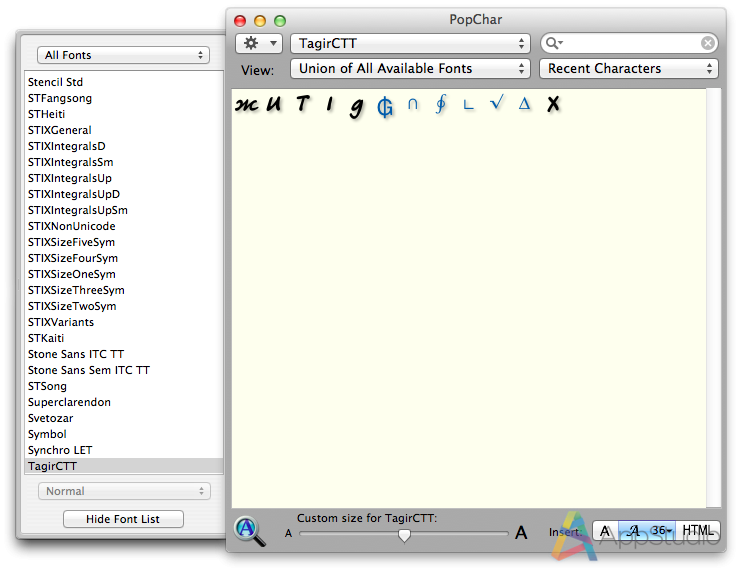
Task: Click the custom font size slider thumb
Action: (x=404, y=535)
